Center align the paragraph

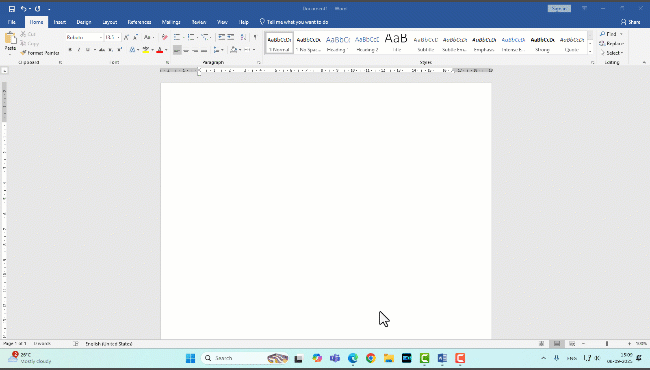click(186, 50)
